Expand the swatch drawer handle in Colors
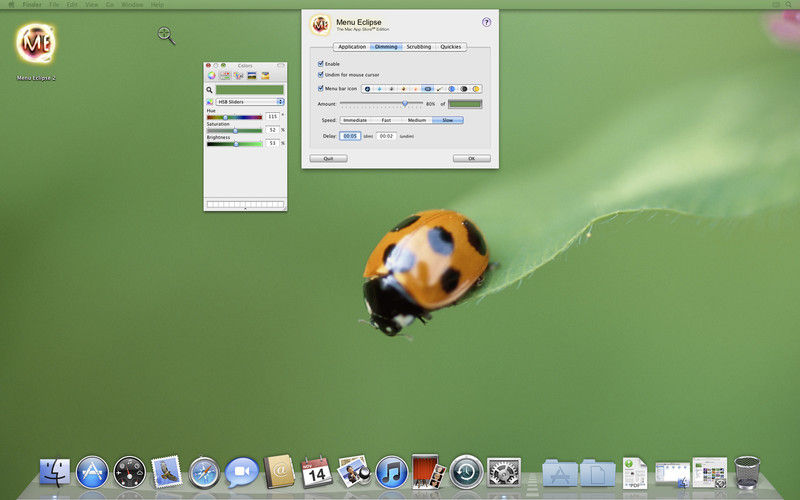This screenshot has height=500, width=800. click(245, 209)
